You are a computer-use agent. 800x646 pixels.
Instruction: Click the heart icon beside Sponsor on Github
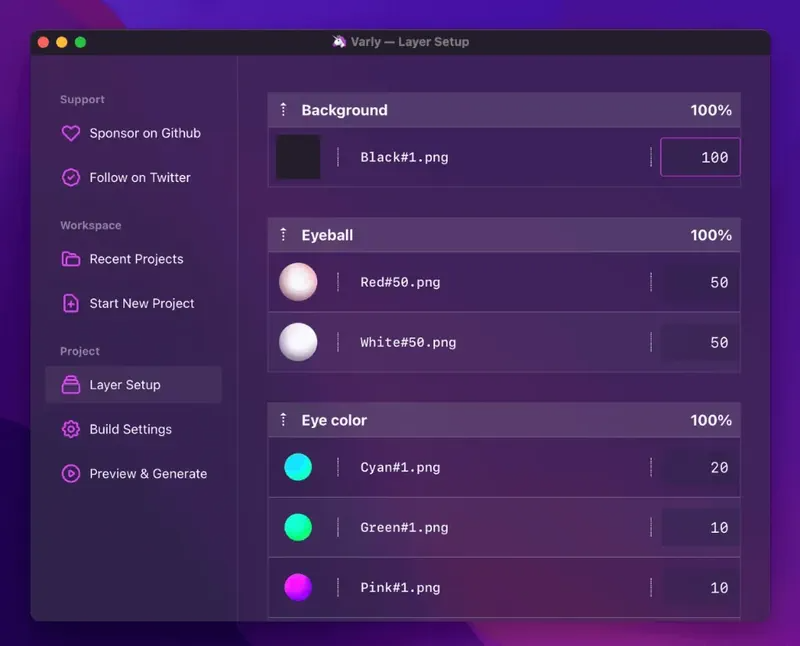pyautogui.click(x=71, y=133)
